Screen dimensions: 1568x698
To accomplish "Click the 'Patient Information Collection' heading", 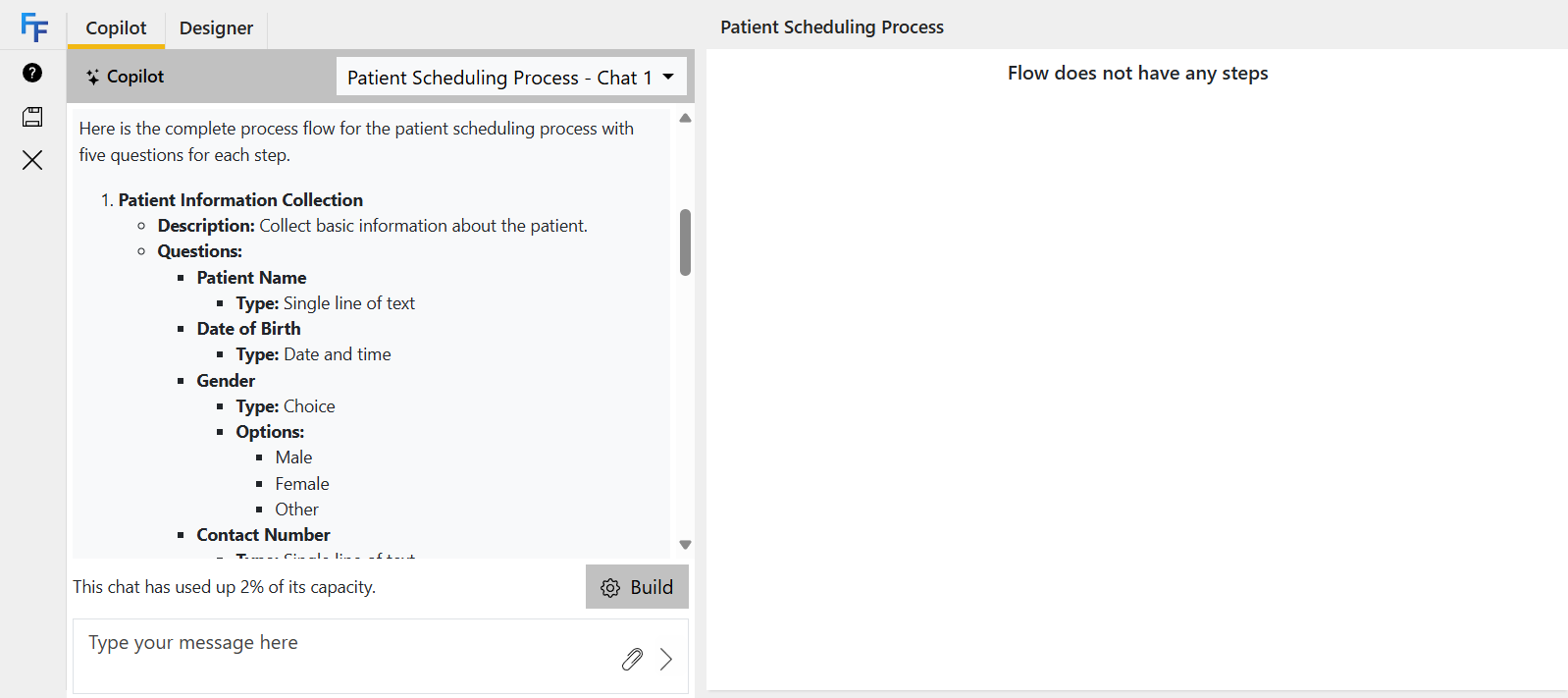I will (240, 199).
